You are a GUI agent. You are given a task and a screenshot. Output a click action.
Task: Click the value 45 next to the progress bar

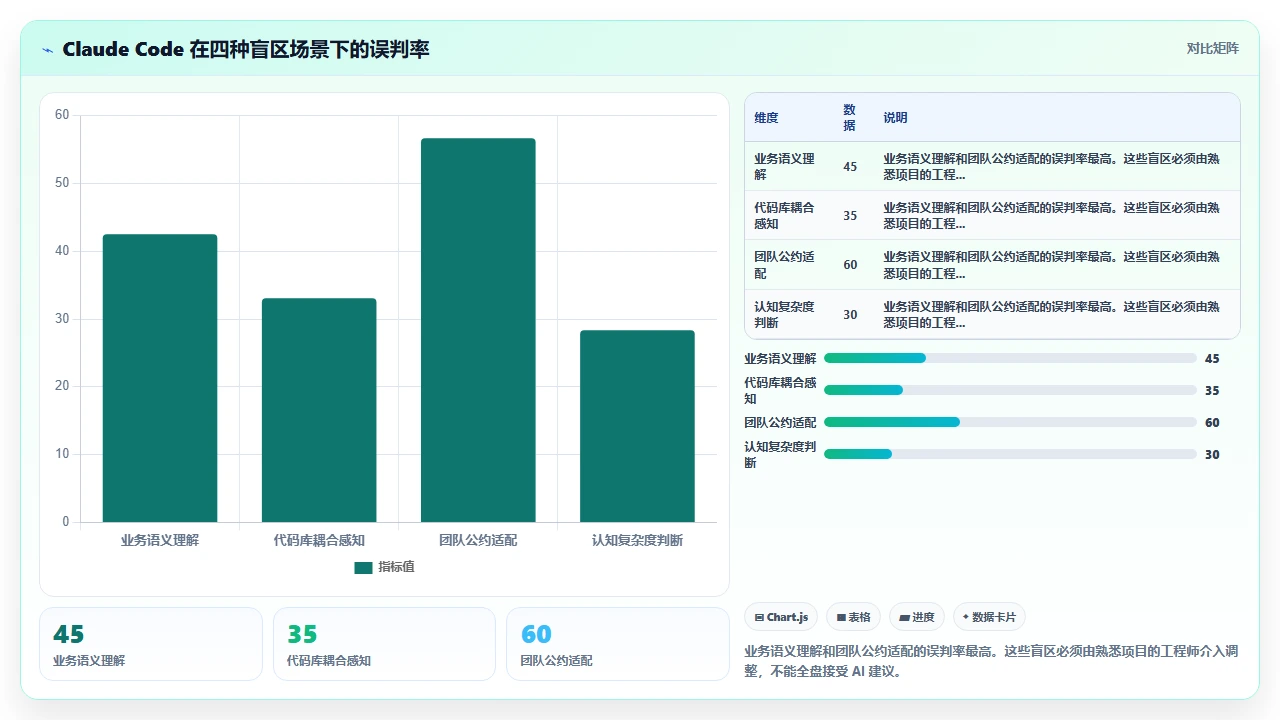1212,358
